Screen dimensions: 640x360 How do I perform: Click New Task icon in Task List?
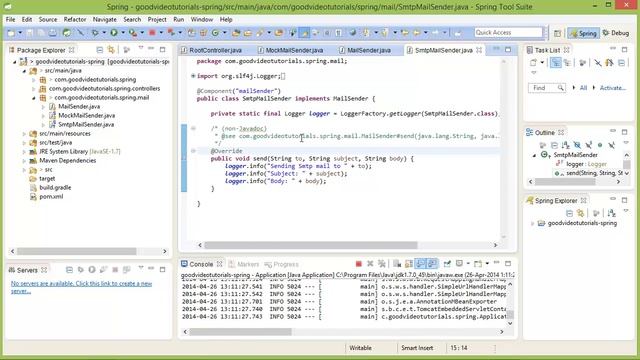click(x=533, y=63)
